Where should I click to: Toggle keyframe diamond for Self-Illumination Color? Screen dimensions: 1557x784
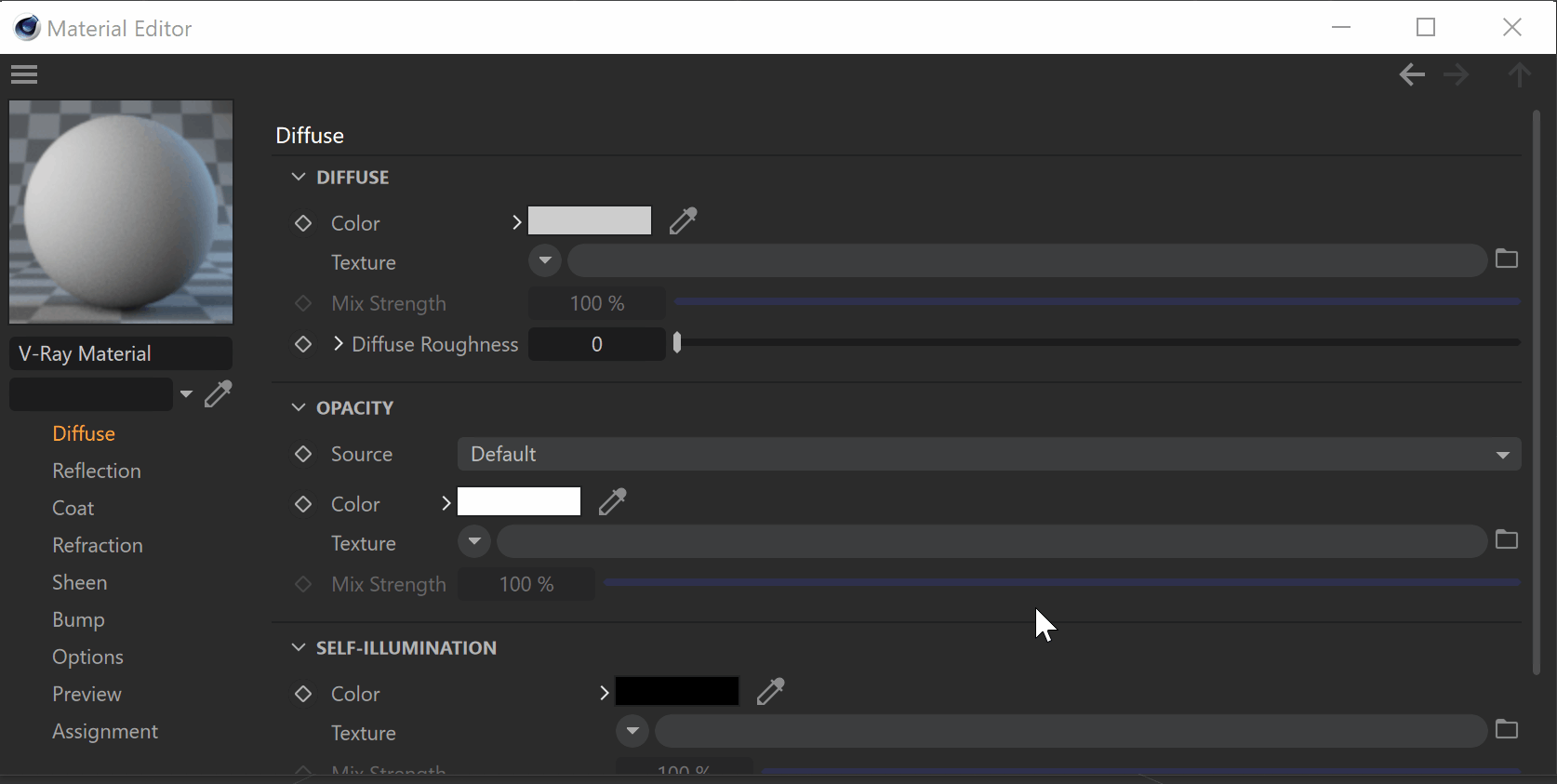pyautogui.click(x=303, y=694)
